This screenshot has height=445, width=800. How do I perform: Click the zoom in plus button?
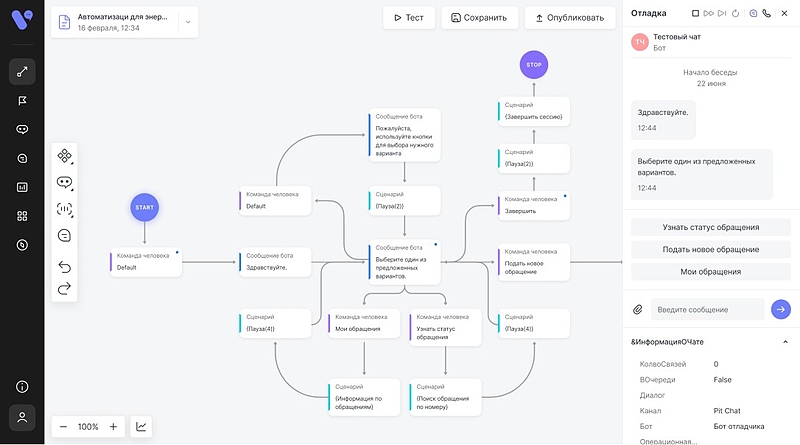click(113, 427)
